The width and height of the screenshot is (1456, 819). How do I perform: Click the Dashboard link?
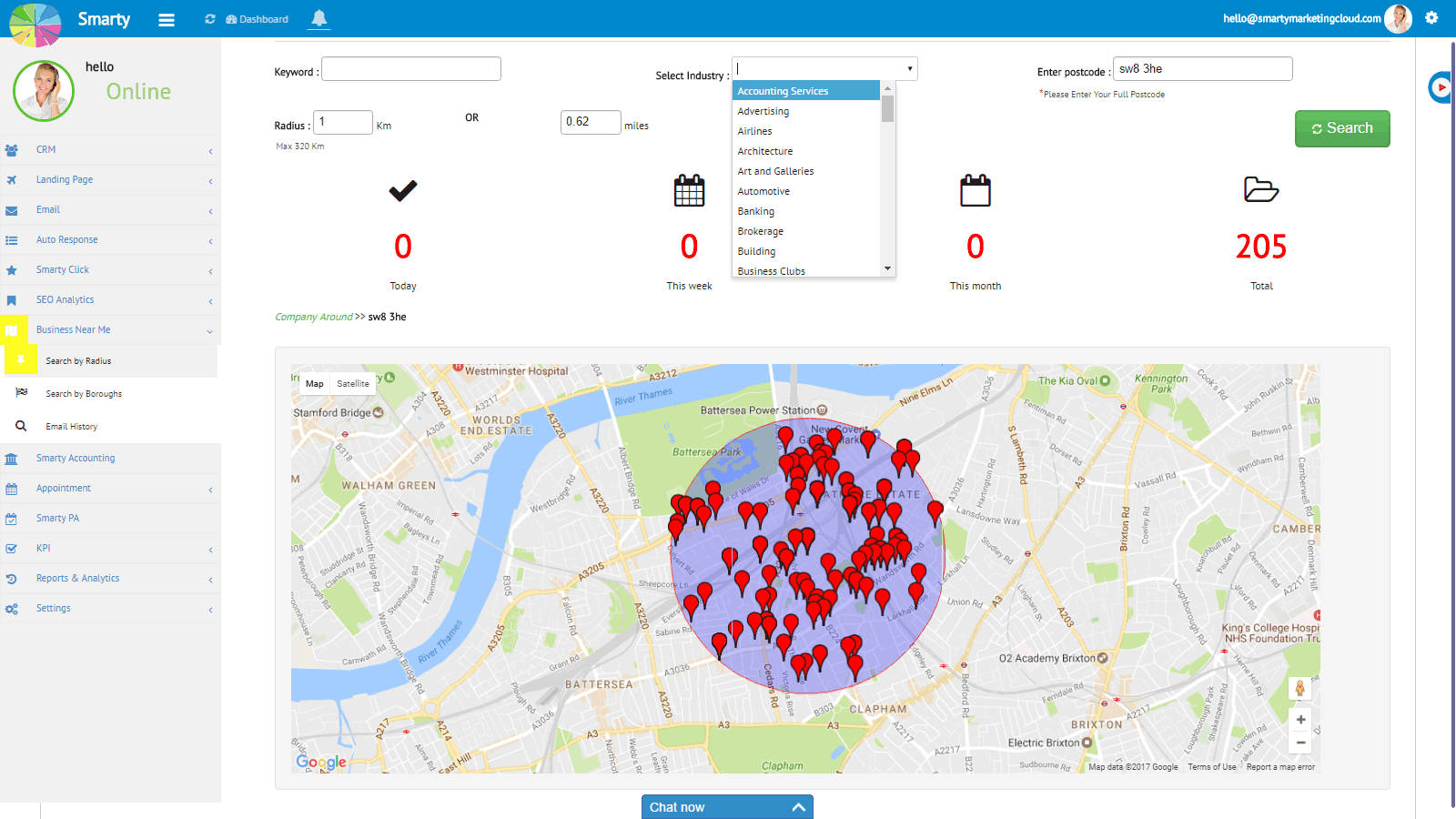[x=258, y=19]
